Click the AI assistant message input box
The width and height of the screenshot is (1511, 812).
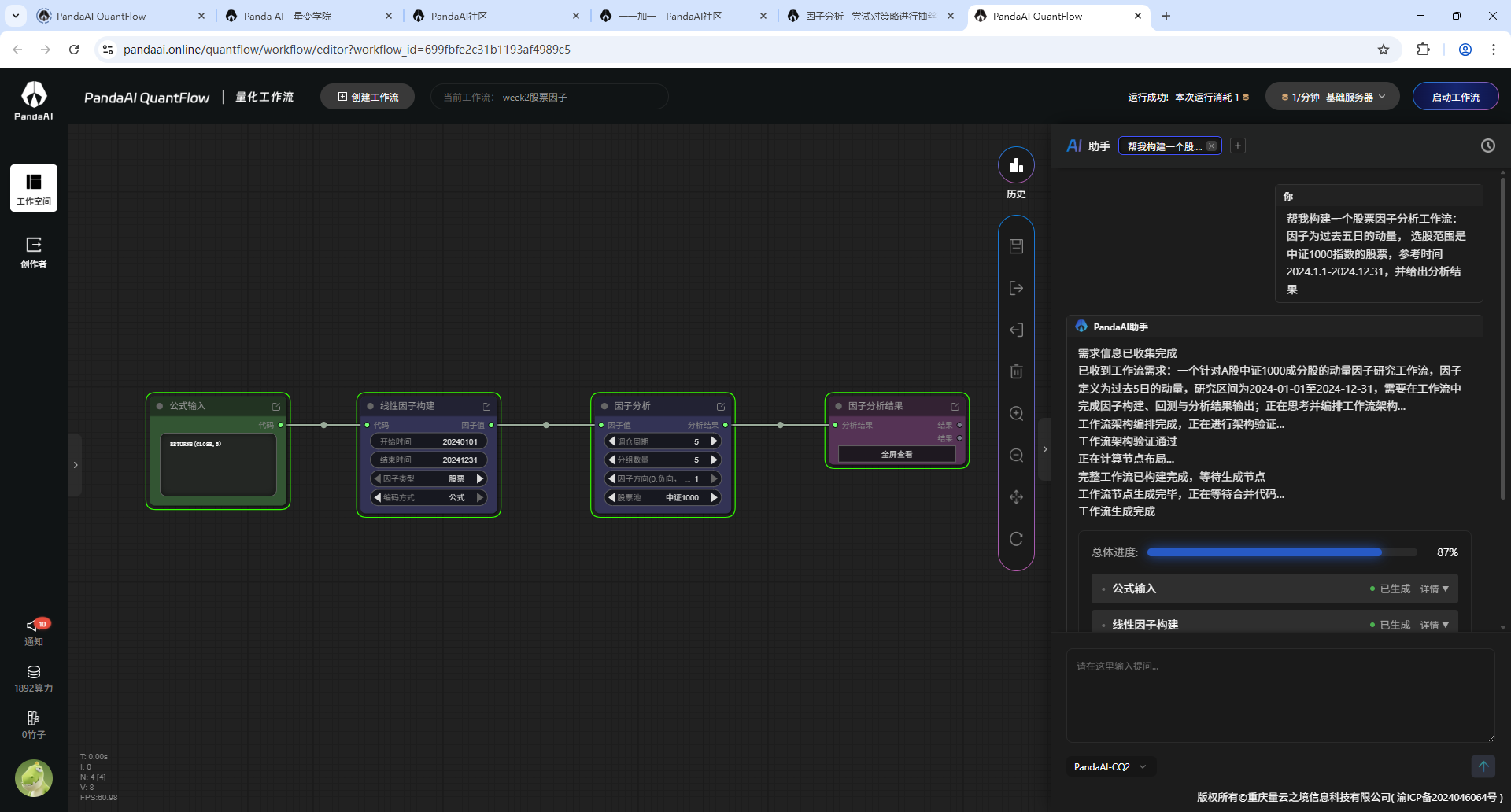pyautogui.click(x=1280, y=696)
